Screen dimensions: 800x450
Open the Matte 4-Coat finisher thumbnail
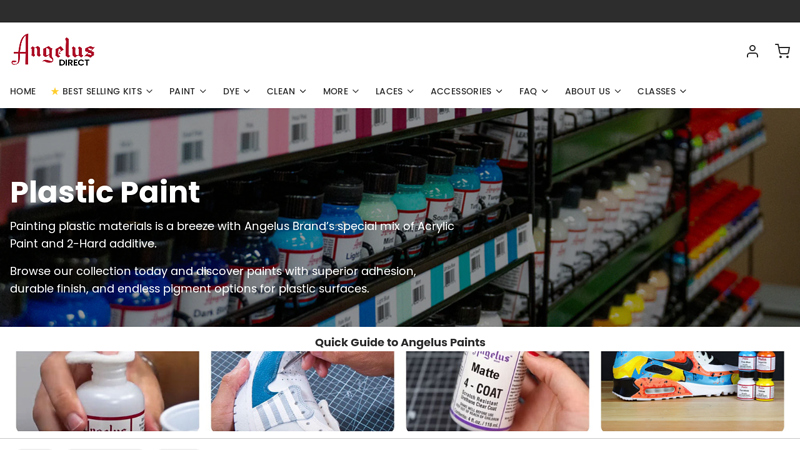[497, 391]
